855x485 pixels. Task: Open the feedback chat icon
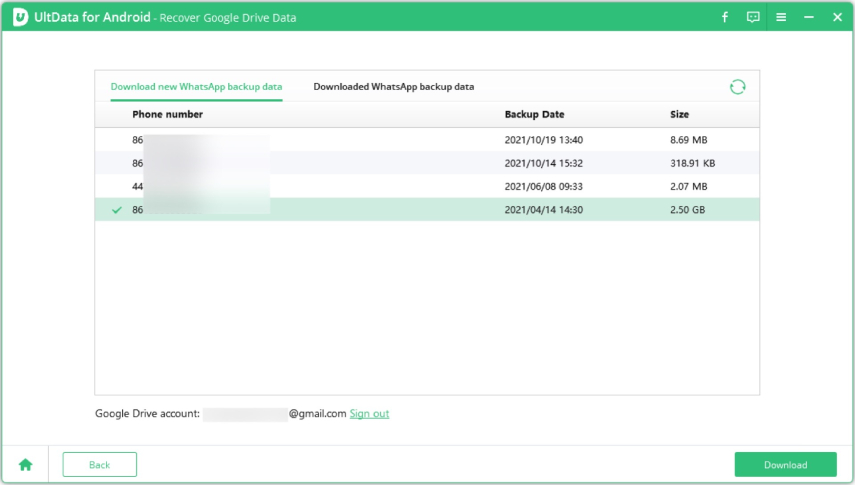point(753,18)
